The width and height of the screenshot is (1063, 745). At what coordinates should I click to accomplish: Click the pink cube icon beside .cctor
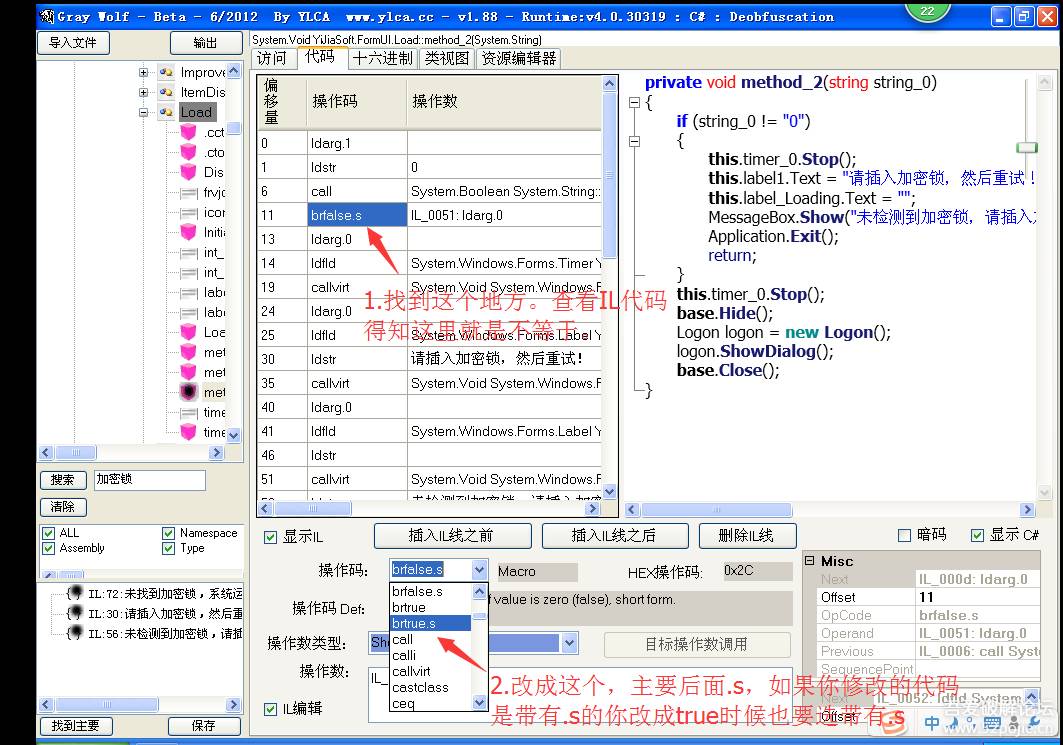point(188,132)
